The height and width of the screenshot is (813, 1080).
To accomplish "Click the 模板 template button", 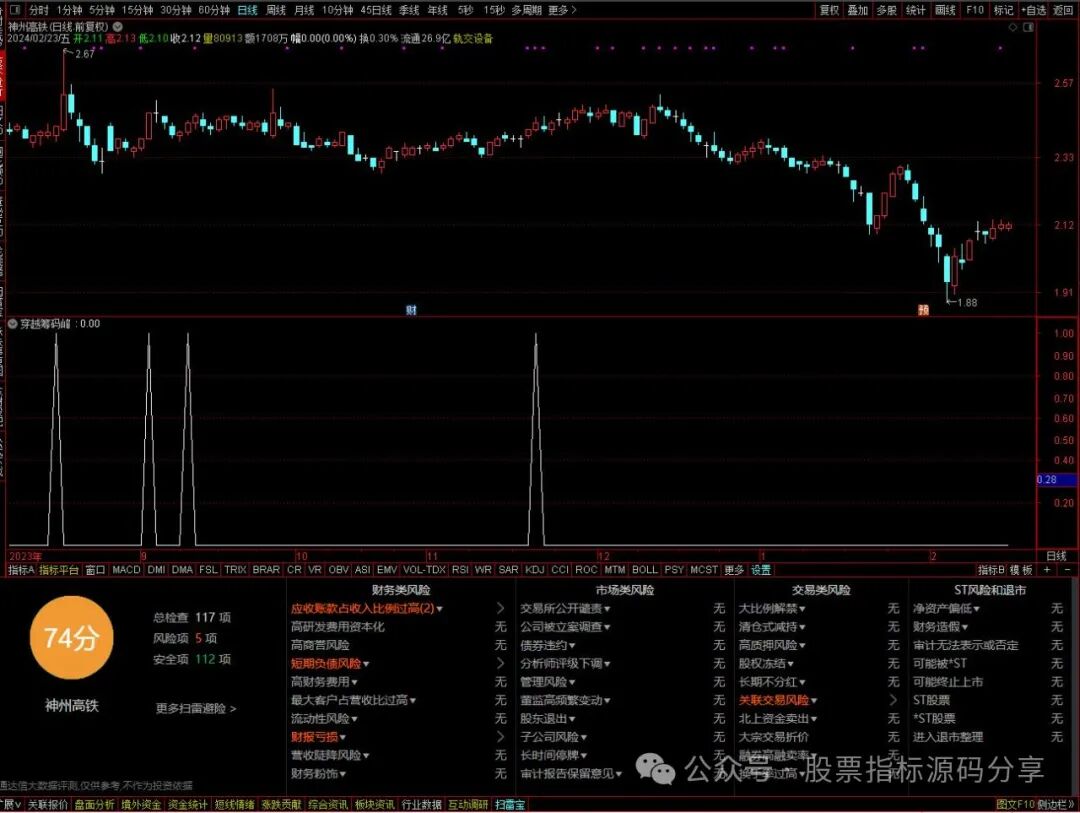I will click(x=1021, y=570).
